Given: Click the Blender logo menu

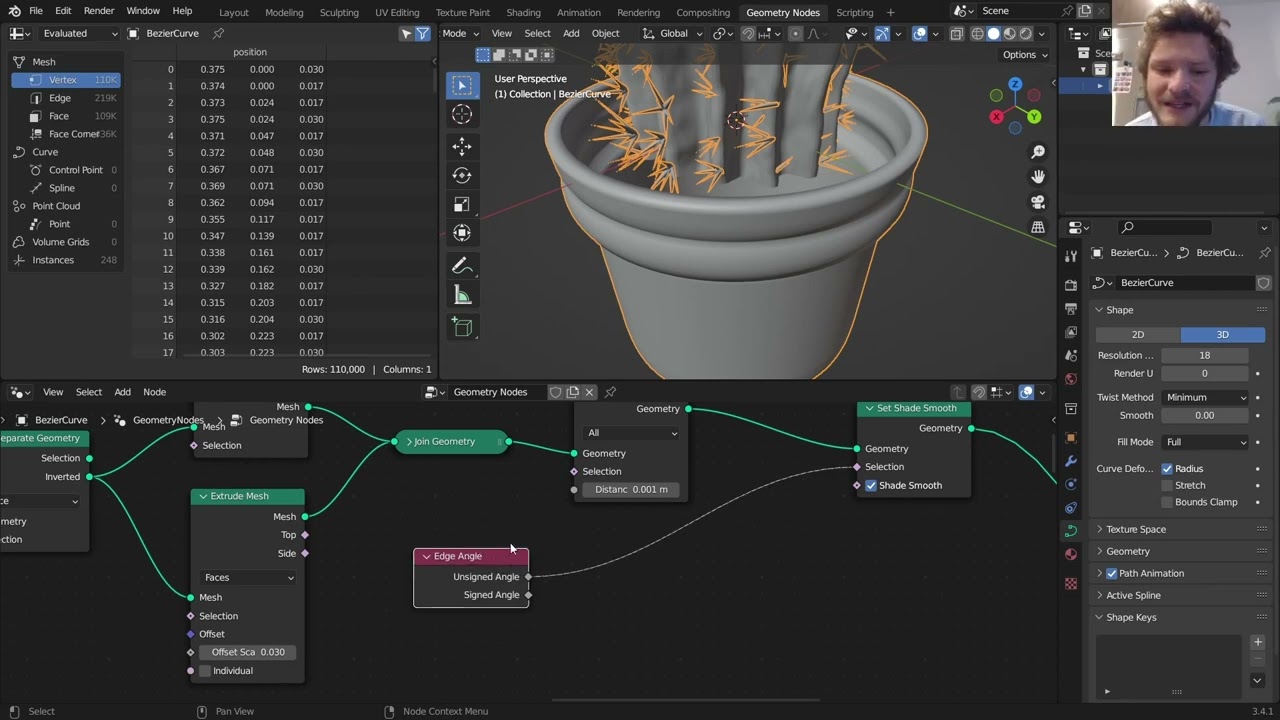Looking at the screenshot, I should 14,11.
